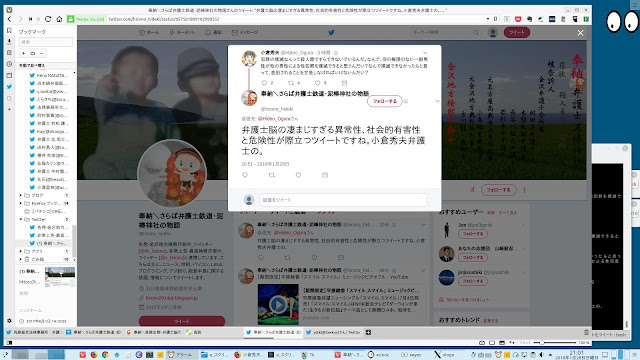Open the address bar dropdown arrow
Screen dimensions: 640x360
tap(488, 19)
